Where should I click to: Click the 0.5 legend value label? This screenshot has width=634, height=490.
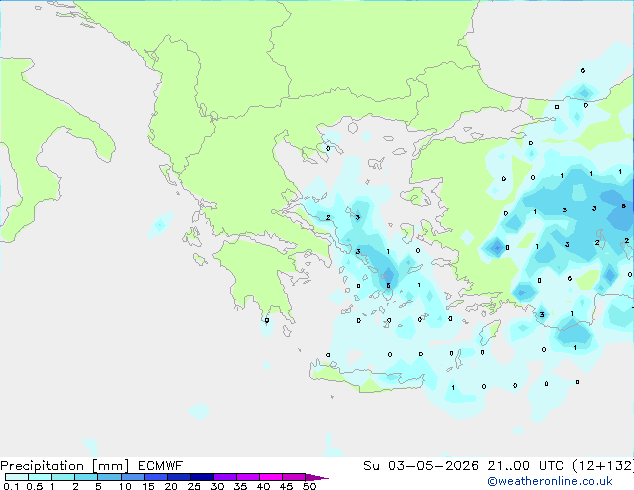coord(35,486)
